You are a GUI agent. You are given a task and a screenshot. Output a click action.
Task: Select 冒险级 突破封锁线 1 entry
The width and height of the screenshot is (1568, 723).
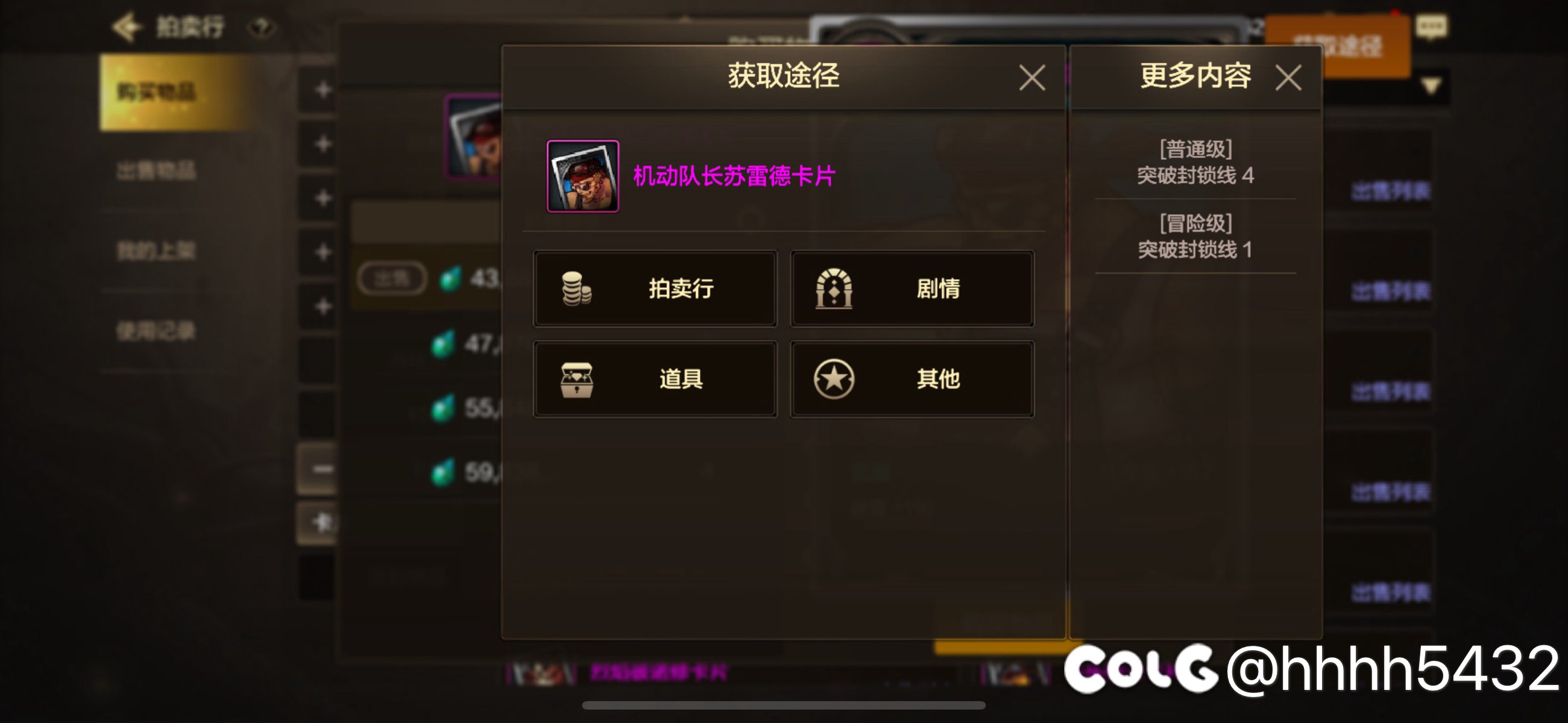point(1195,236)
